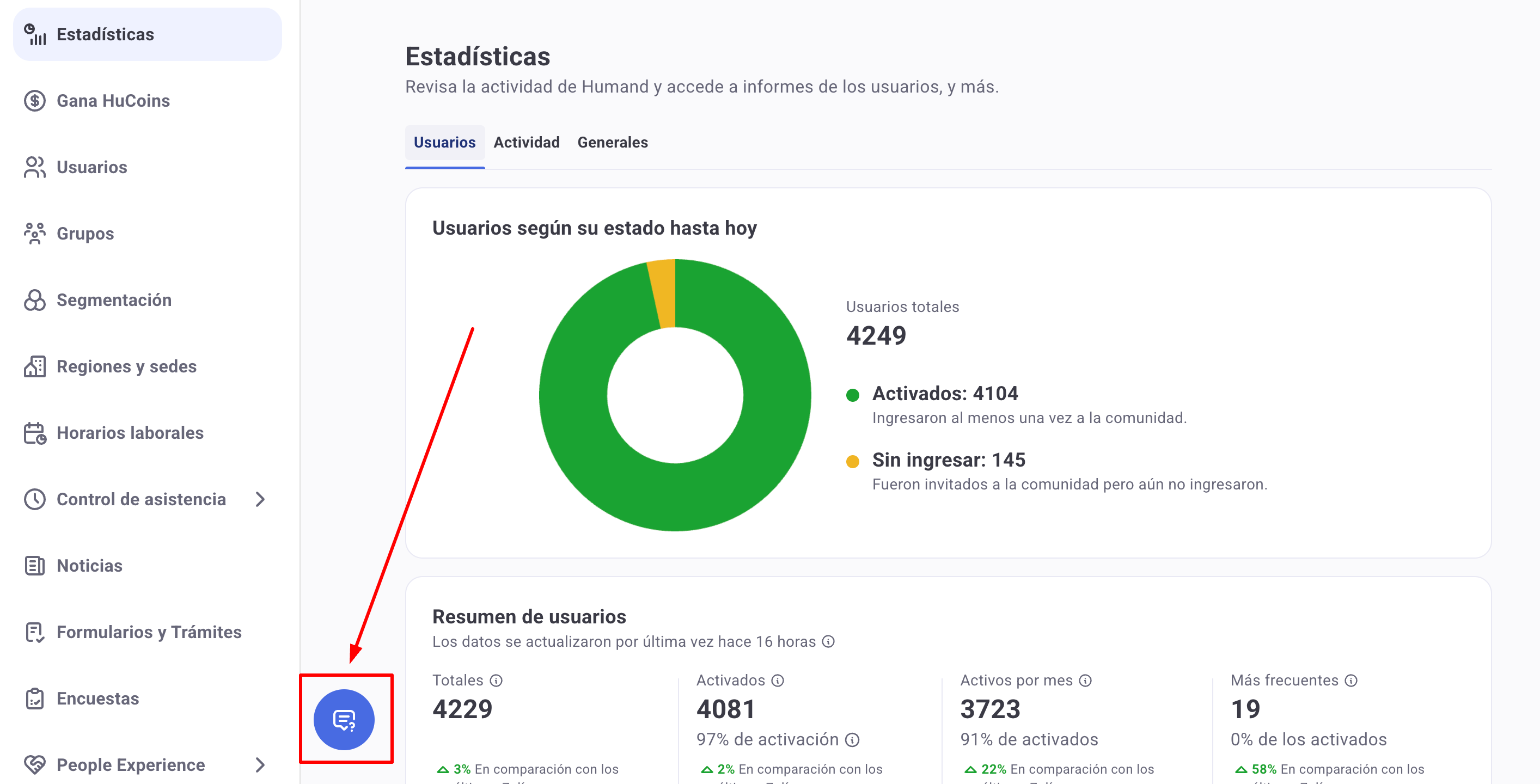1540x784 pixels.
Task: Click the Grupos people icon
Action: click(x=35, y=233)
